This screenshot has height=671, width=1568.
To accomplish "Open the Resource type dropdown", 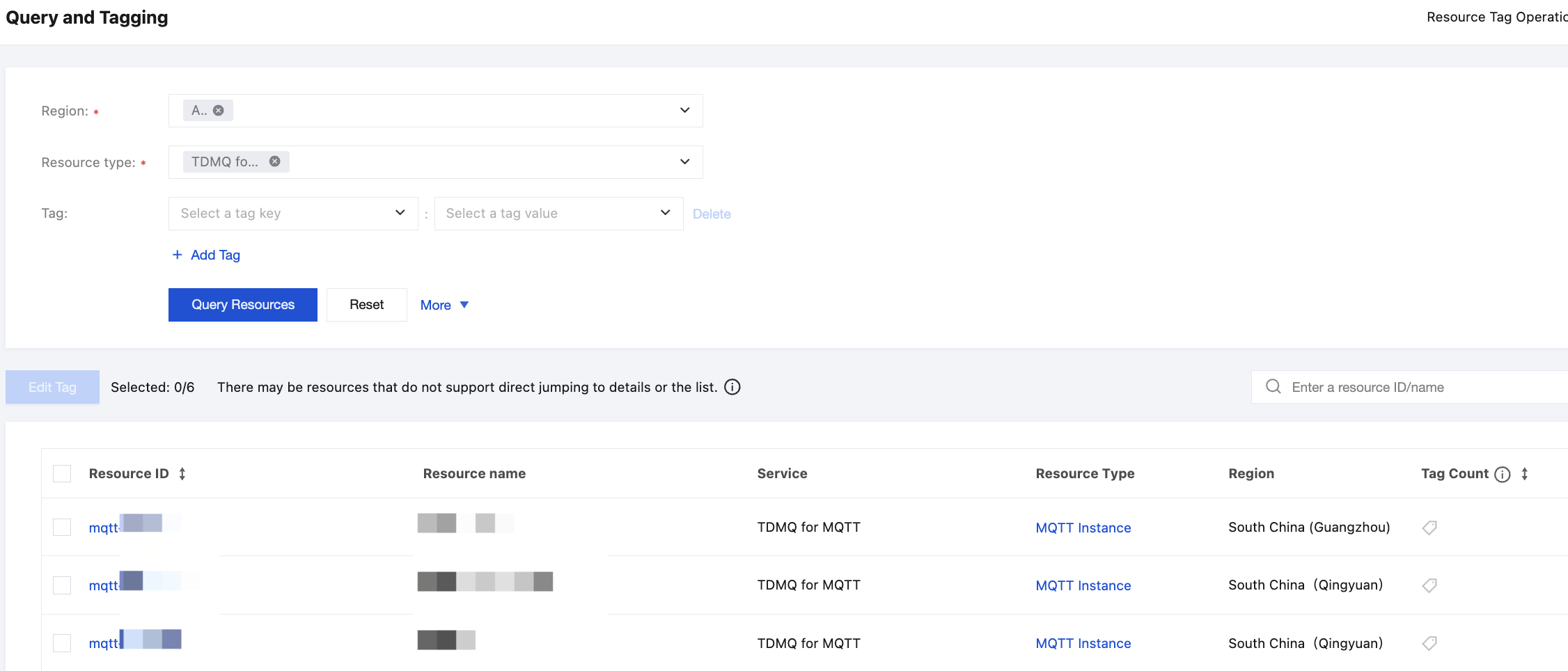I will (x=684, y=162).
